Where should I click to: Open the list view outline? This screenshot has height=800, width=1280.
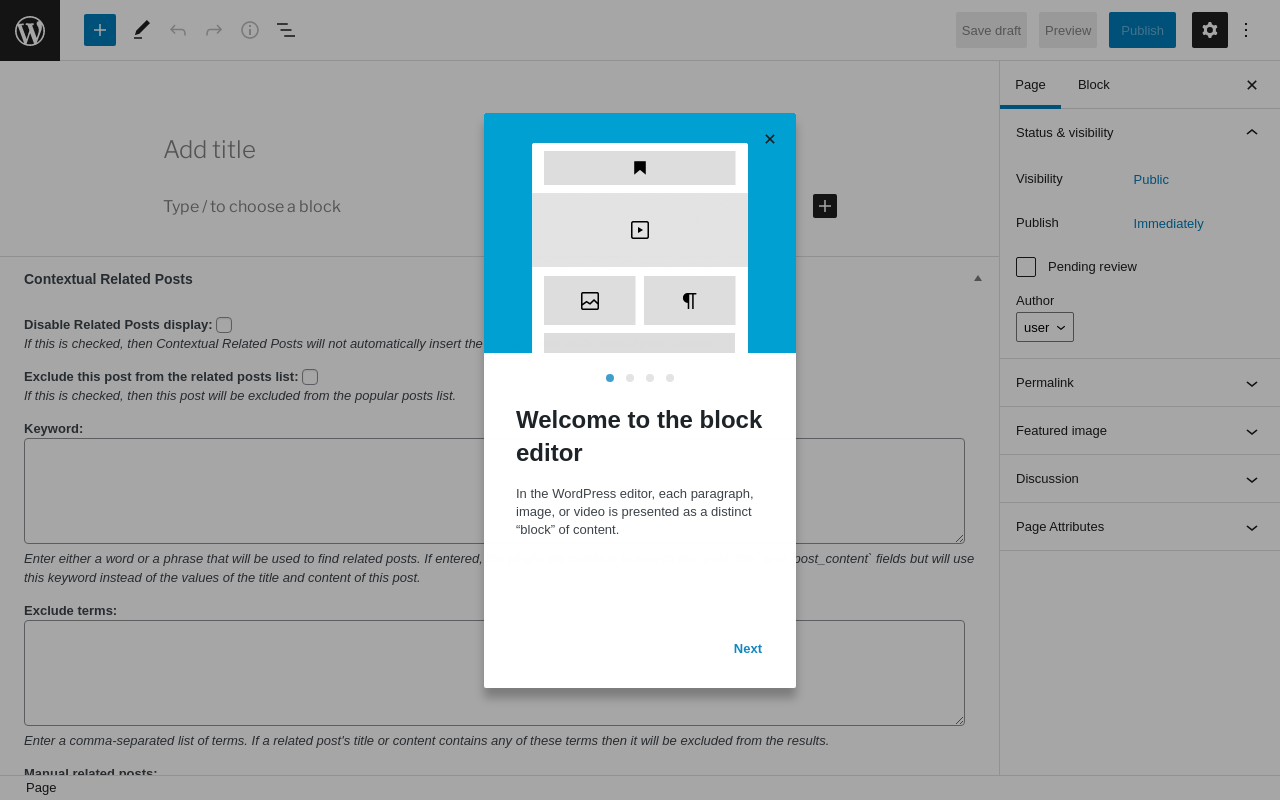pos(286,30)
